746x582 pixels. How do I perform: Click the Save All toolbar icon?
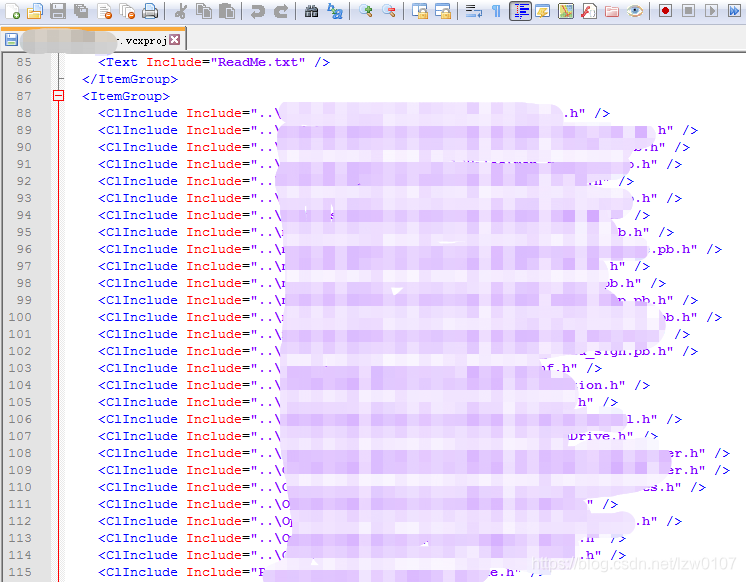pyautogui.click(x=81, y=10)
